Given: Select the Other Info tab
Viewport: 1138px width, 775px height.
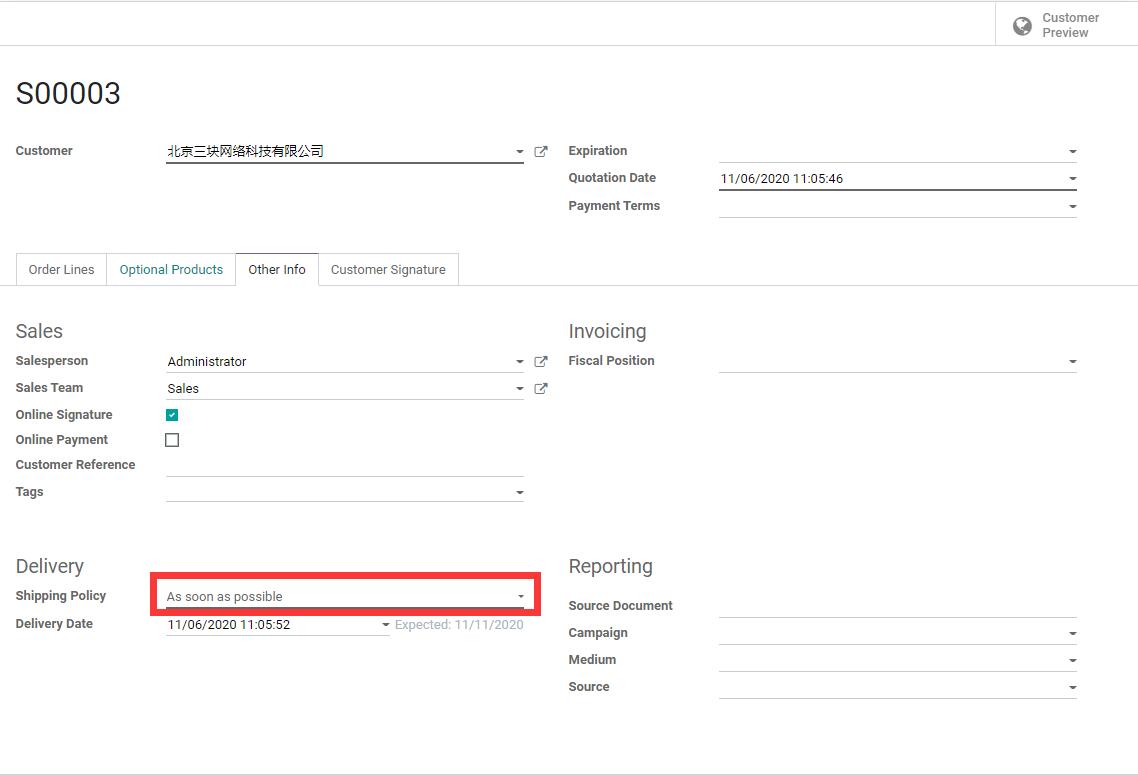Looking at the screenshot, I should [277, 269].
